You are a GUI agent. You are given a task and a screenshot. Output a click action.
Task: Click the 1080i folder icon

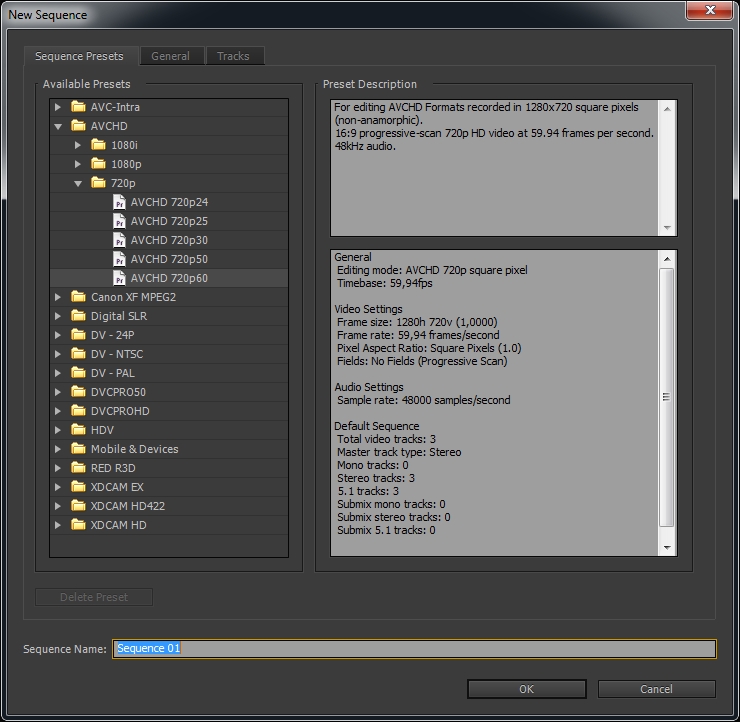[98, 144]
